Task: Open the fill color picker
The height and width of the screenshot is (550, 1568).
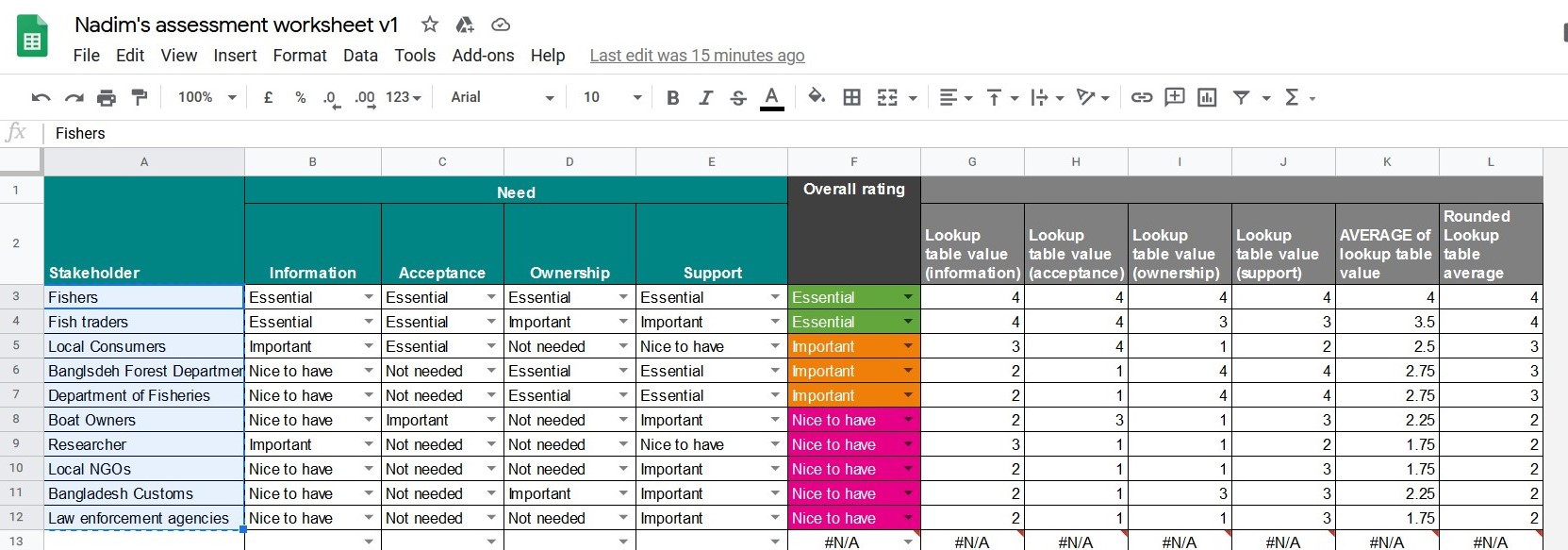Action: pos(817,97)
